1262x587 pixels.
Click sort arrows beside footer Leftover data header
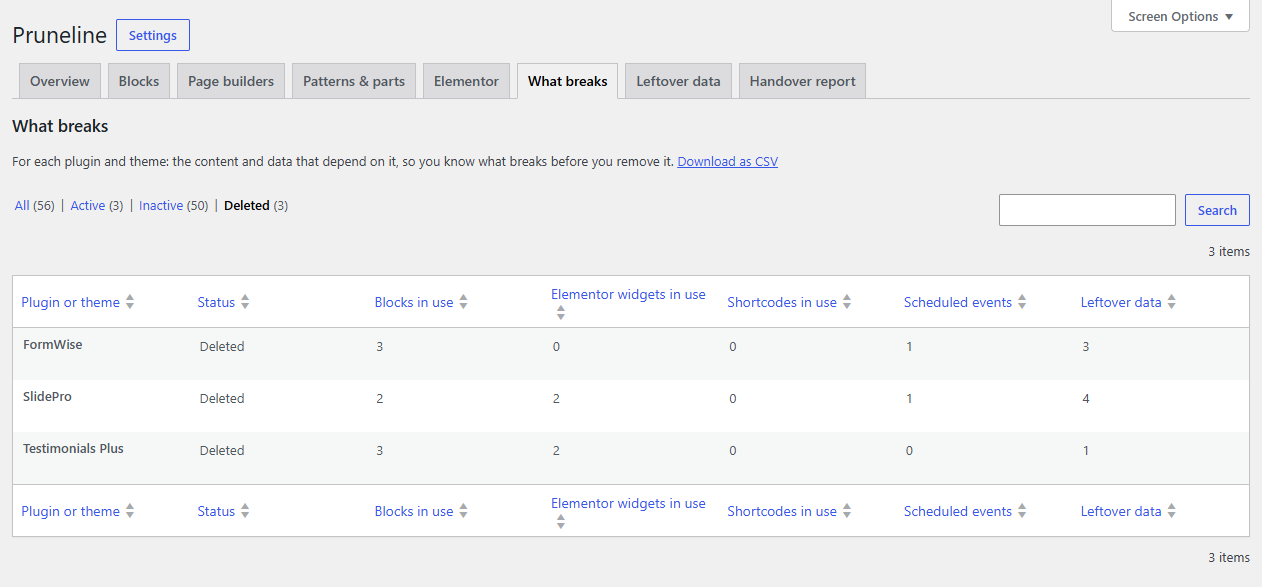coord(1171,511)
